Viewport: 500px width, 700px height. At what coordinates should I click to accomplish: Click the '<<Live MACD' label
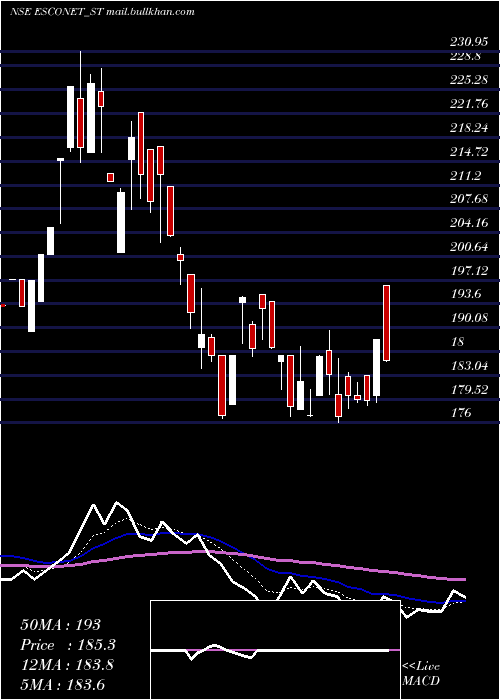421,674
